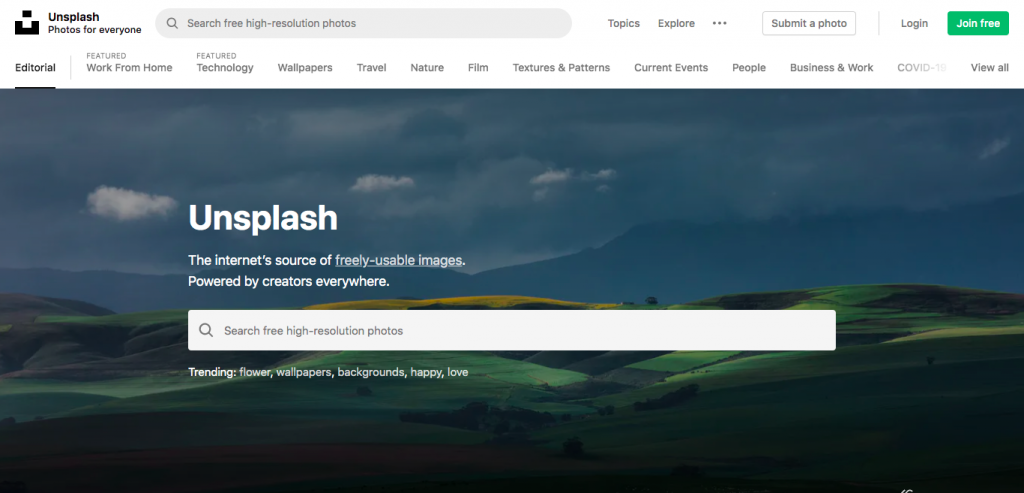Click the magnifier icon in top search bar
Screen dimensions: 1024x493
172,24
